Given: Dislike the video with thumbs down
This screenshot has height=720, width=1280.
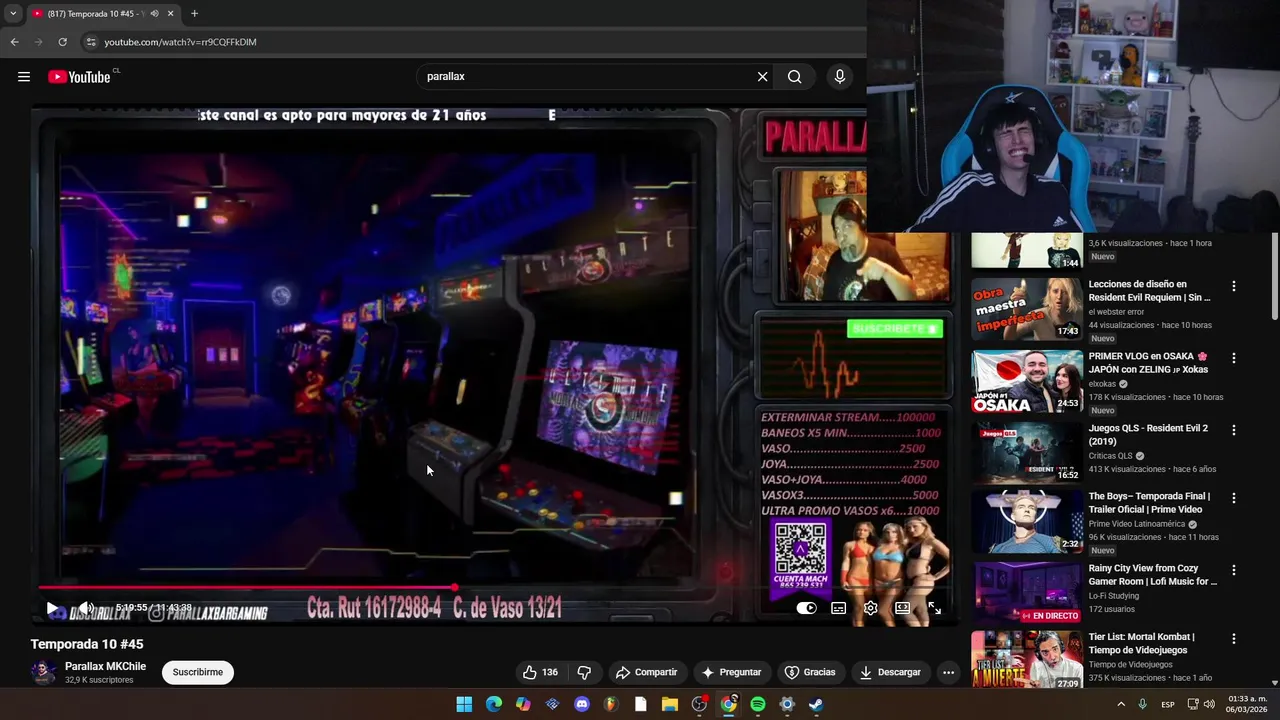Looking at the screenshot, I should point(585,672).
